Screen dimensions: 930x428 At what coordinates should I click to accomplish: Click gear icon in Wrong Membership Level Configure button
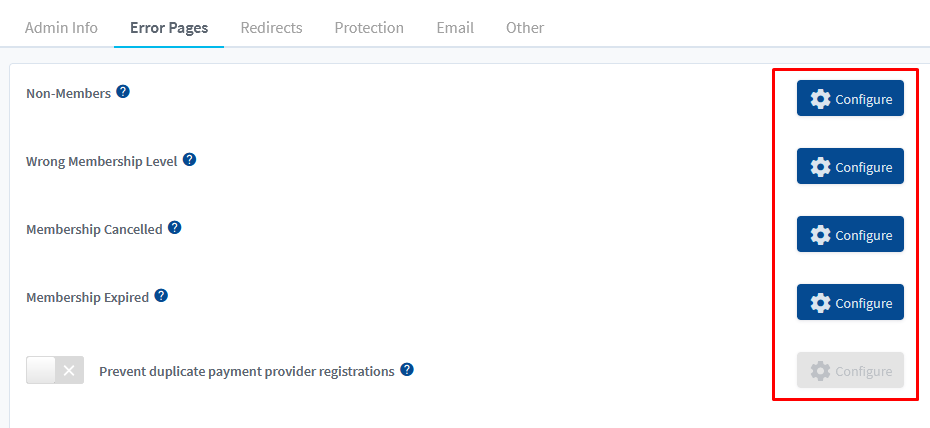pyautogui.click(x=820, y=167)
